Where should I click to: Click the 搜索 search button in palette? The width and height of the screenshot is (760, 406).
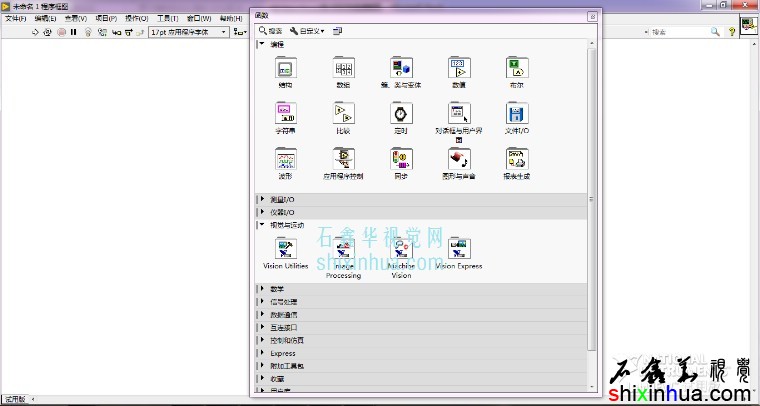270,31
